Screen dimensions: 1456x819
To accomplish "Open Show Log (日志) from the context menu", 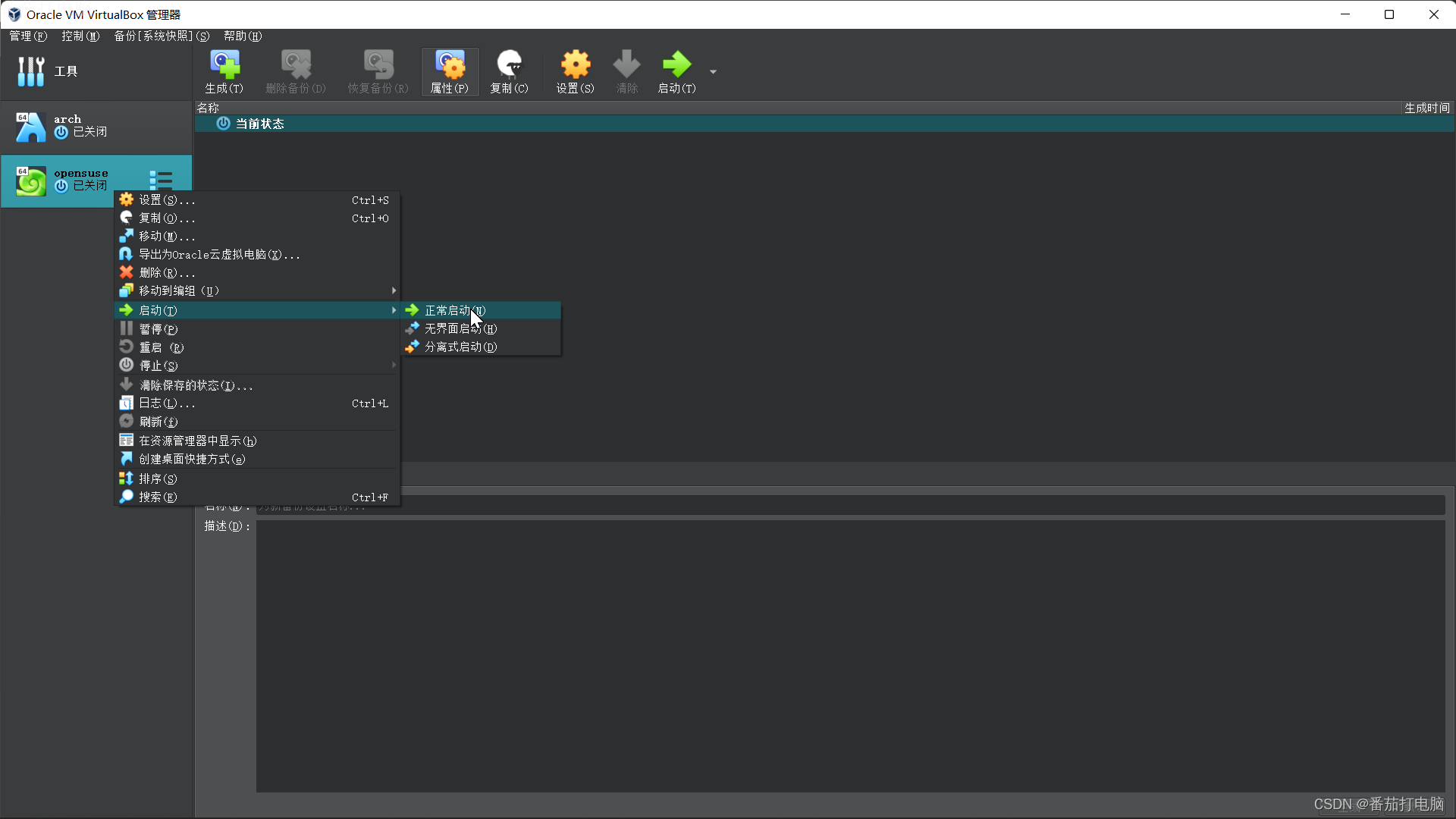I will tap(257, 403).
